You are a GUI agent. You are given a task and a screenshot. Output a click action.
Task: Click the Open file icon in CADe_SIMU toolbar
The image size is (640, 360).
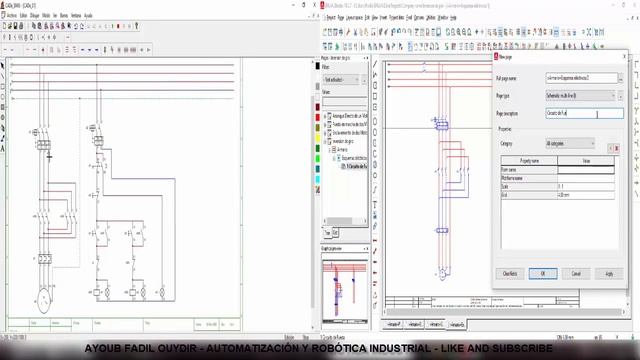10,26
